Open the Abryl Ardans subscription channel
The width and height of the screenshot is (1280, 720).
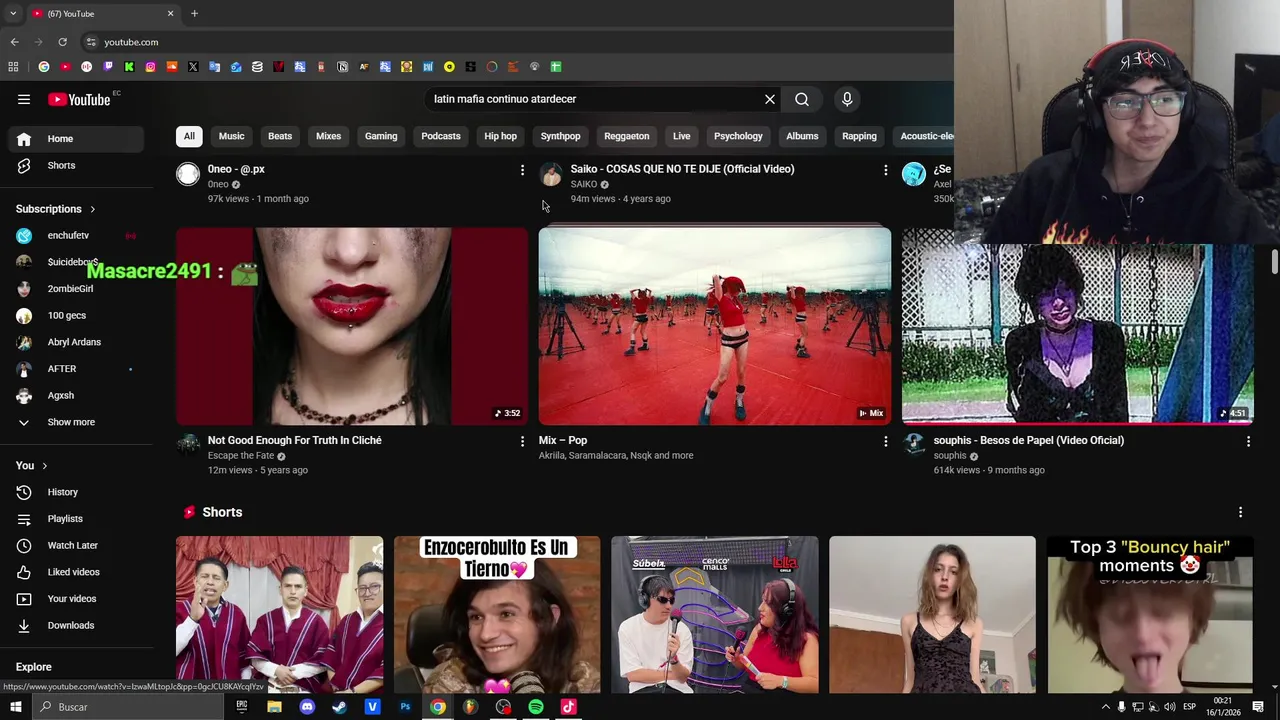(76, 342)
